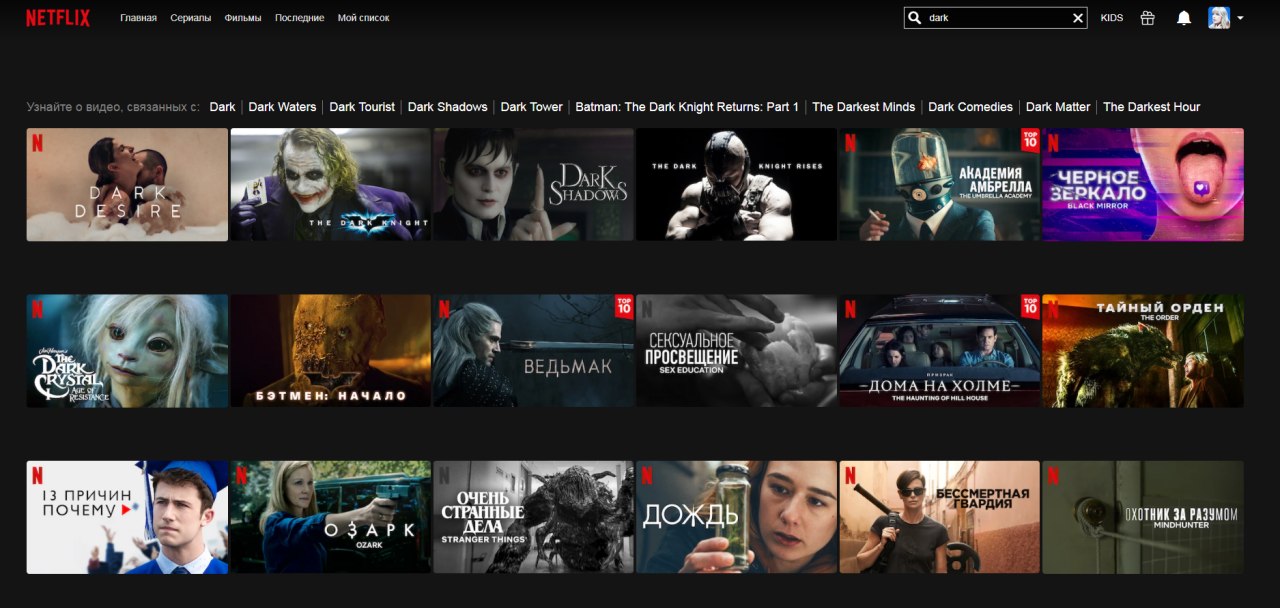Select the 'Dark Shadows' related search link
The height and width of the screenshot is (608, 1280).
click(x=447, y=107)
